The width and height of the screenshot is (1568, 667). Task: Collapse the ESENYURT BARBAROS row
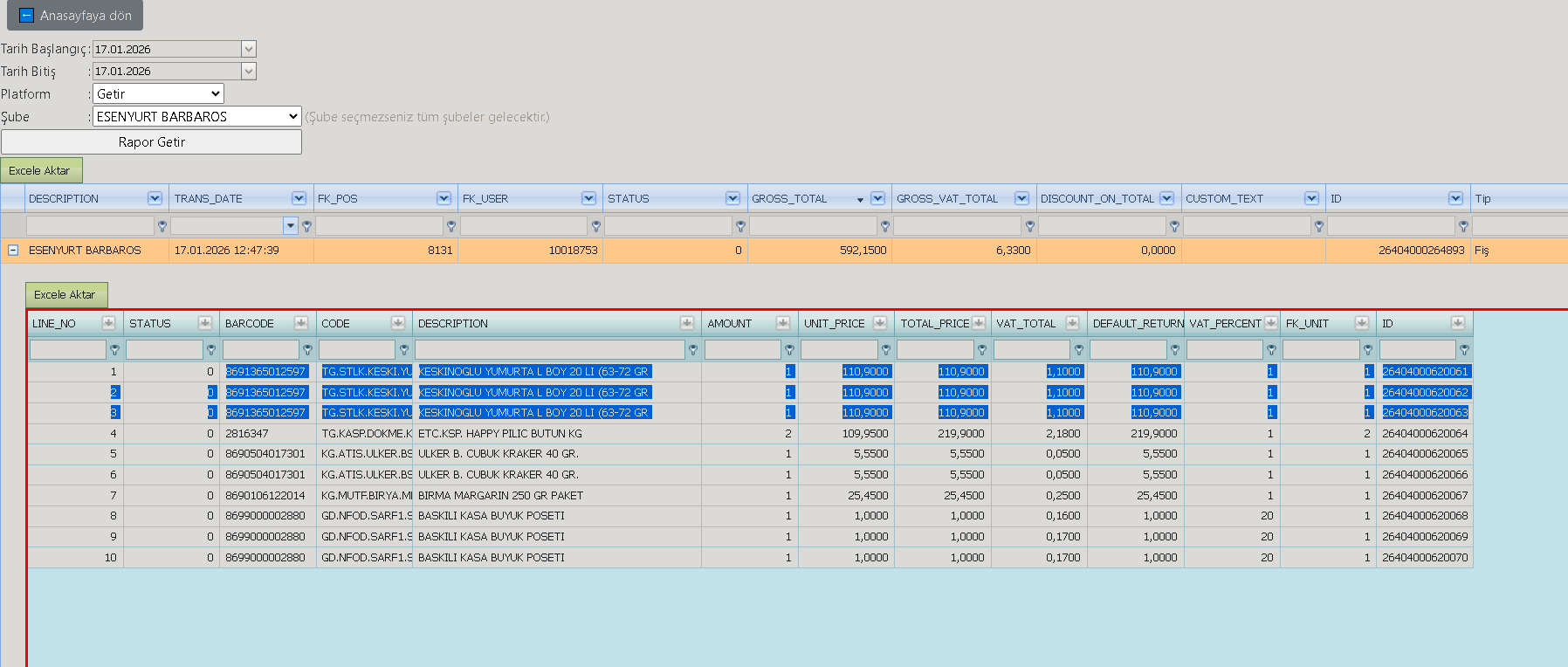[13, 250]
